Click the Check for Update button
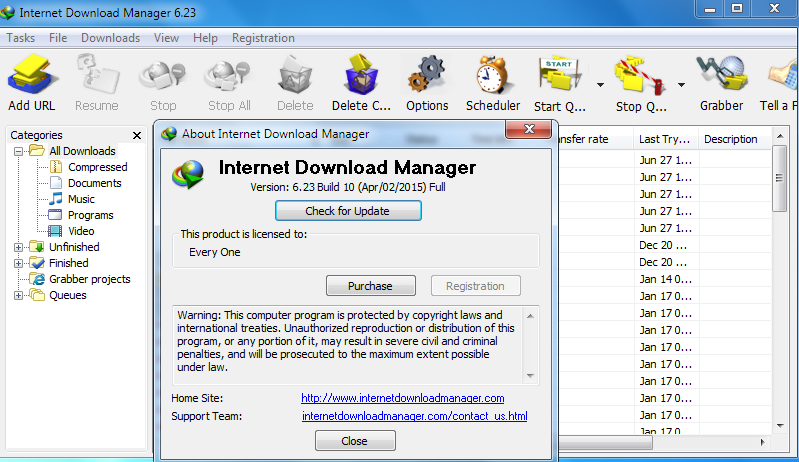The height and width of the screenshot is (462, 799). pos(348,210)
